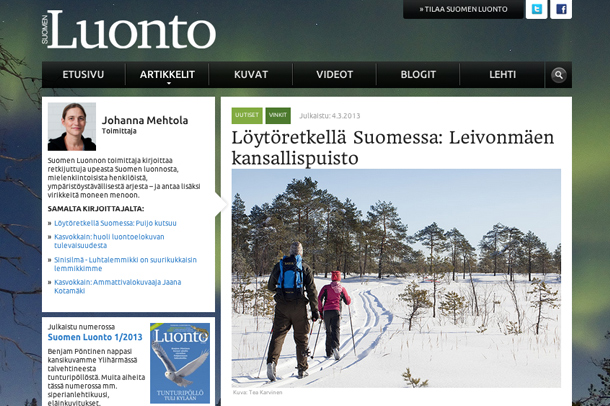Image resolution: width=610 pixels, height=406 pixels.
Task: Open the Videot section
Action: tap(335, 74)
